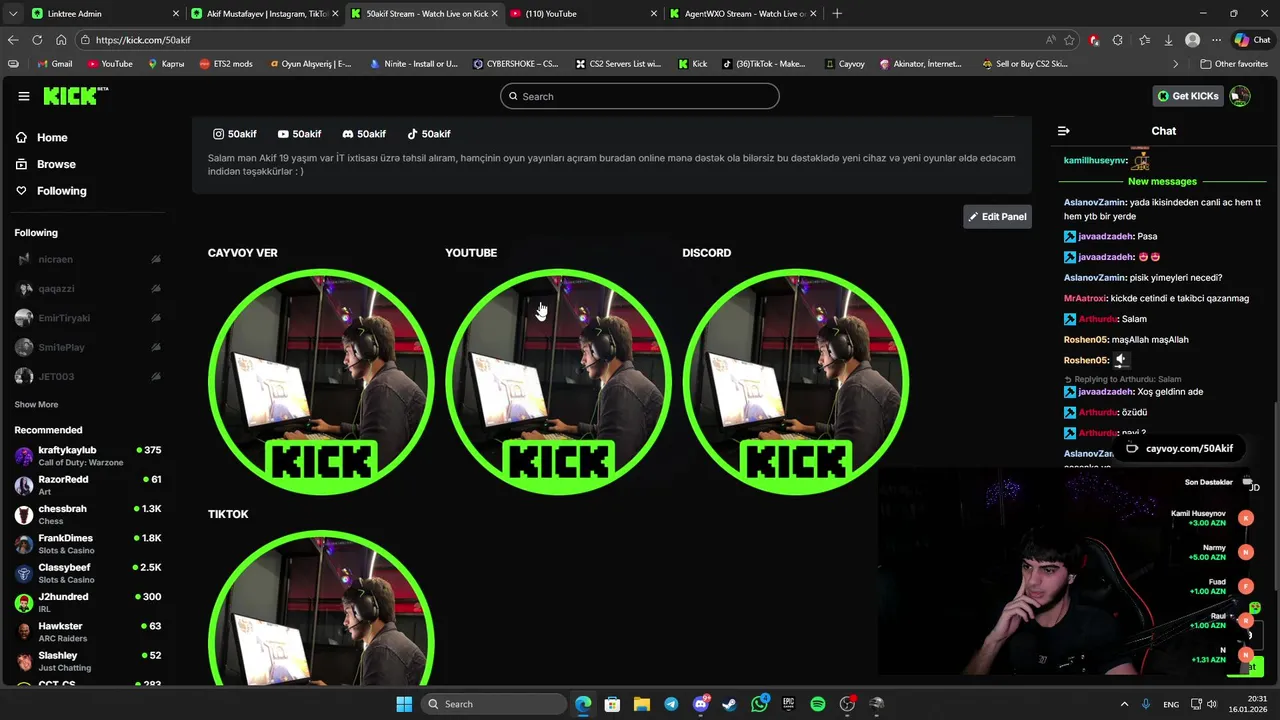
Task: Click the CAYVOY VER panel image
Action: pyautogui.click(x=321, y=382)
